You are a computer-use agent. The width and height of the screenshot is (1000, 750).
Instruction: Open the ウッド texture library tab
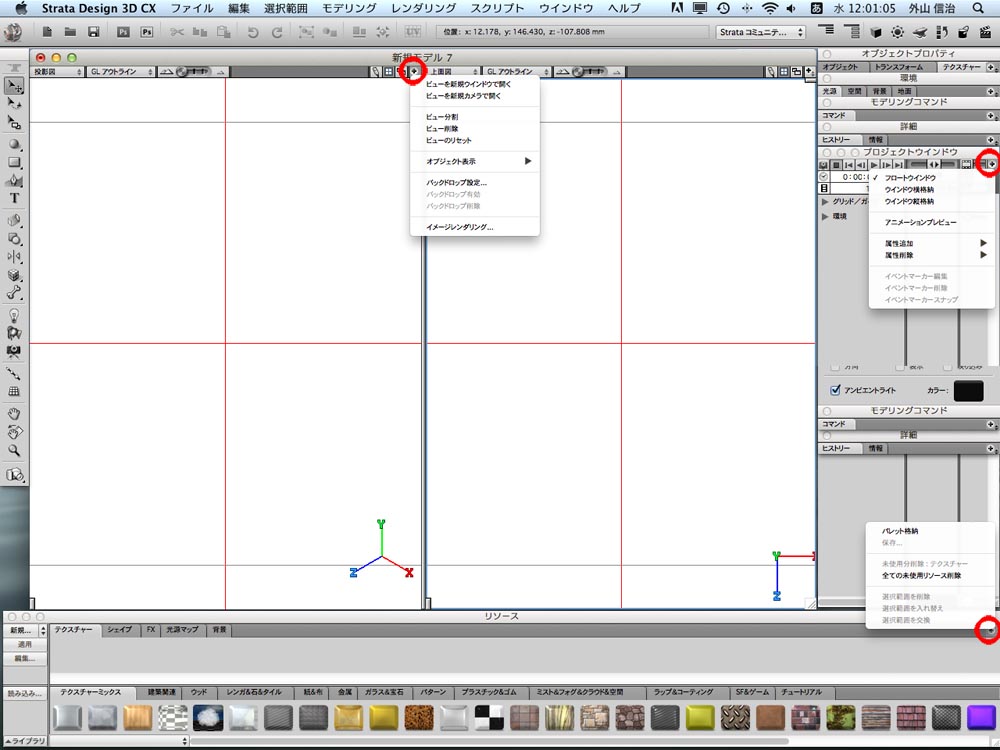199,693
